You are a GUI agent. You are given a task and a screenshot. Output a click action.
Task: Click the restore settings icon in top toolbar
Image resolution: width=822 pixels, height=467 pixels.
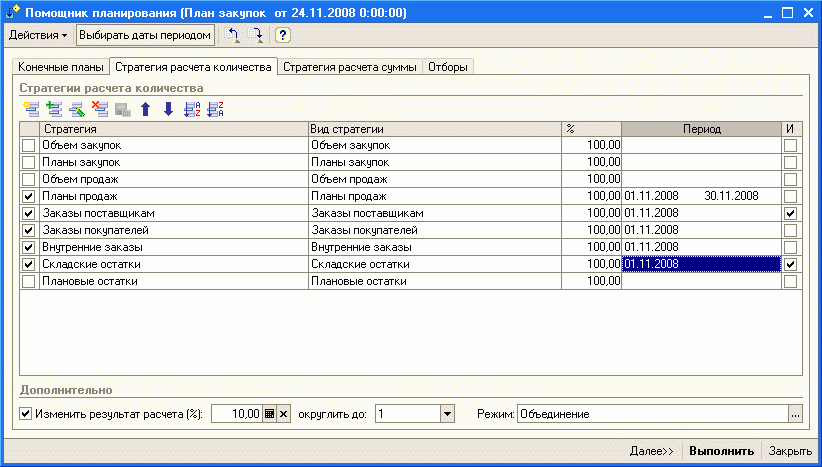coord(232,35)
